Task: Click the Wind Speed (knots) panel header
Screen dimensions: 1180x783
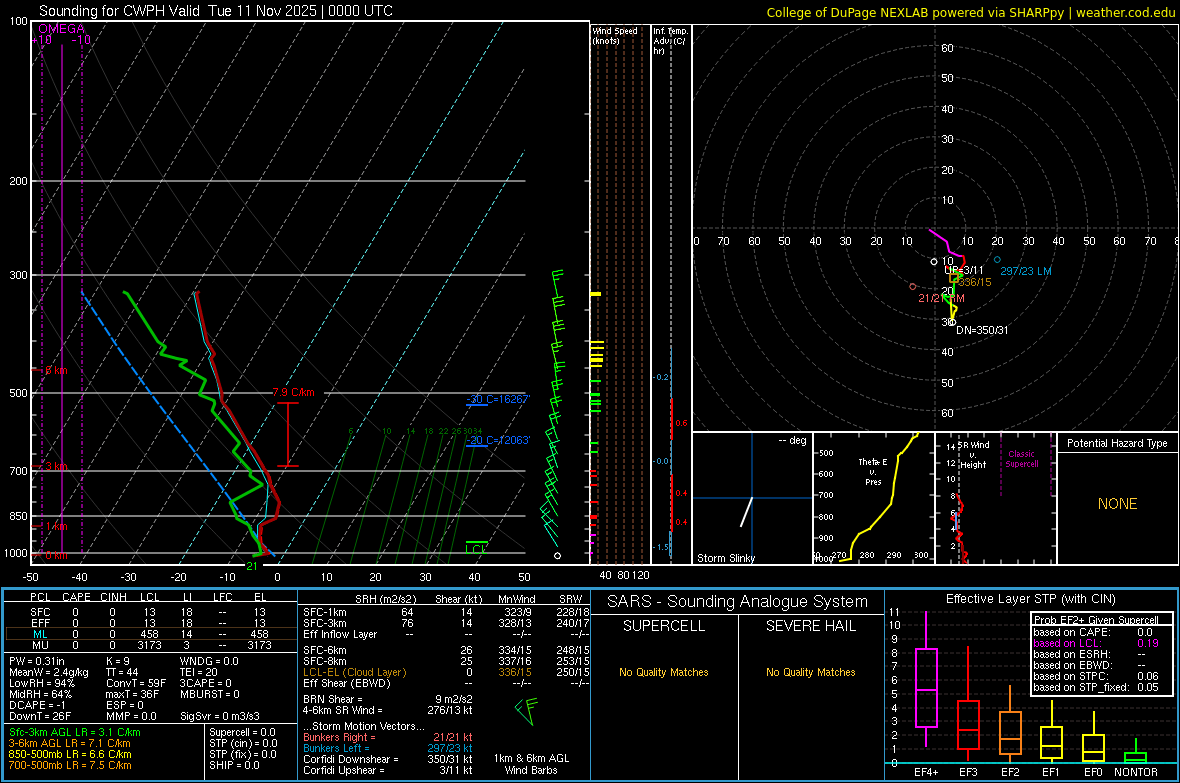Action: coord(615,35)
